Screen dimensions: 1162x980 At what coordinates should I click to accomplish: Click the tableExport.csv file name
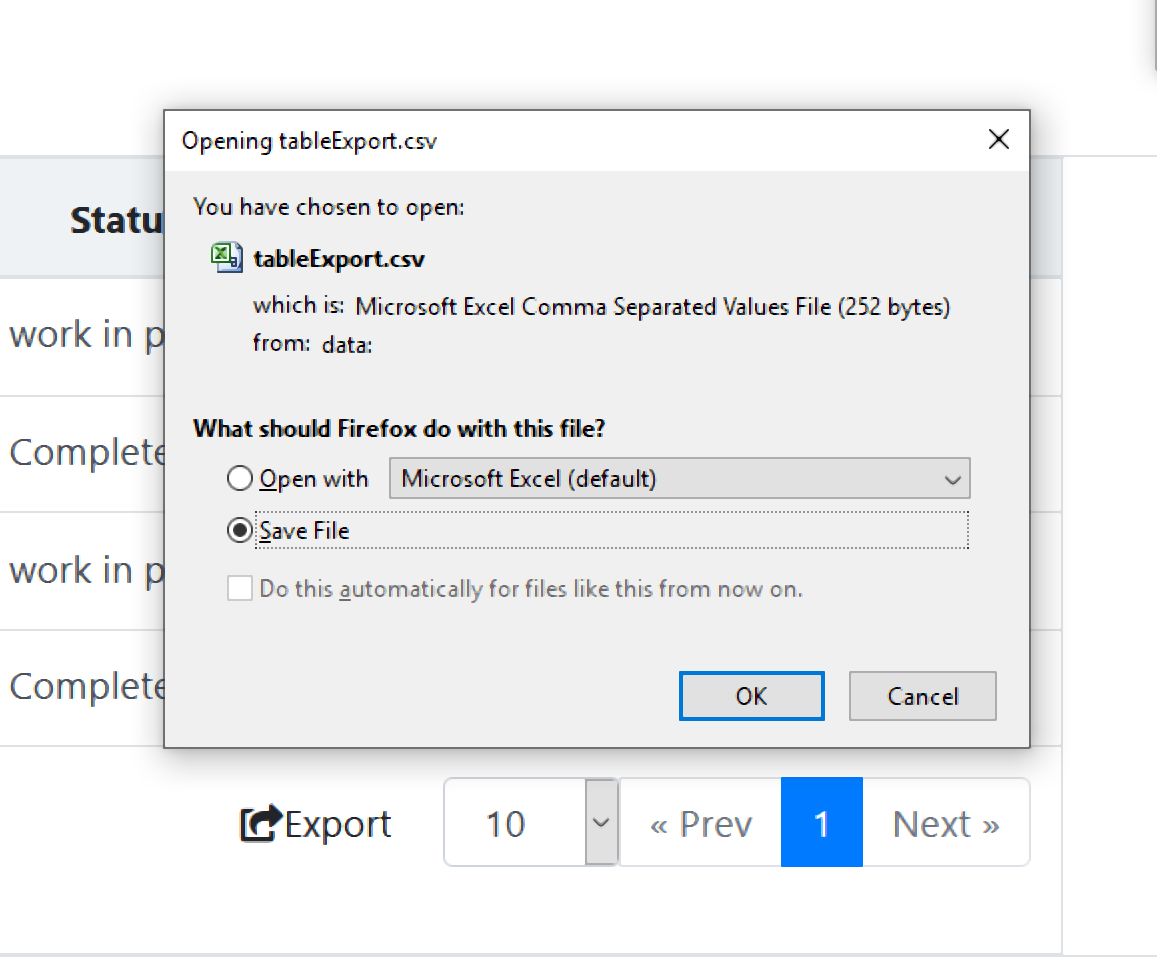(339, 259)
